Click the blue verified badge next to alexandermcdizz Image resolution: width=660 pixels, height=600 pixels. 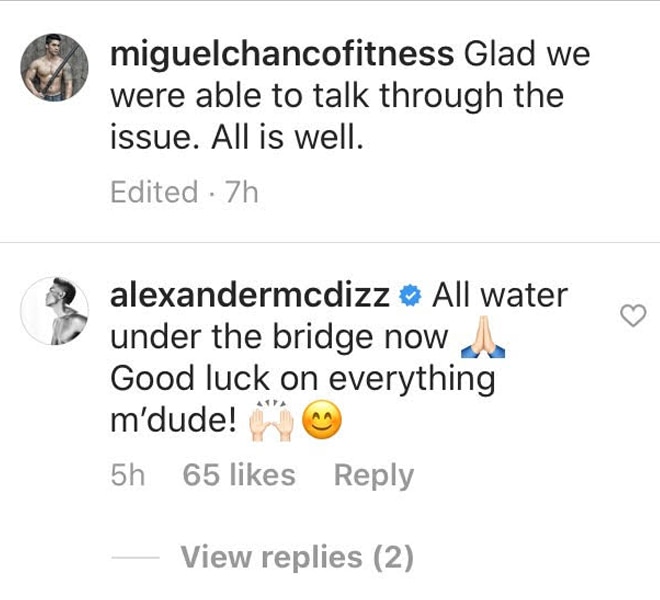pos(410,296)
